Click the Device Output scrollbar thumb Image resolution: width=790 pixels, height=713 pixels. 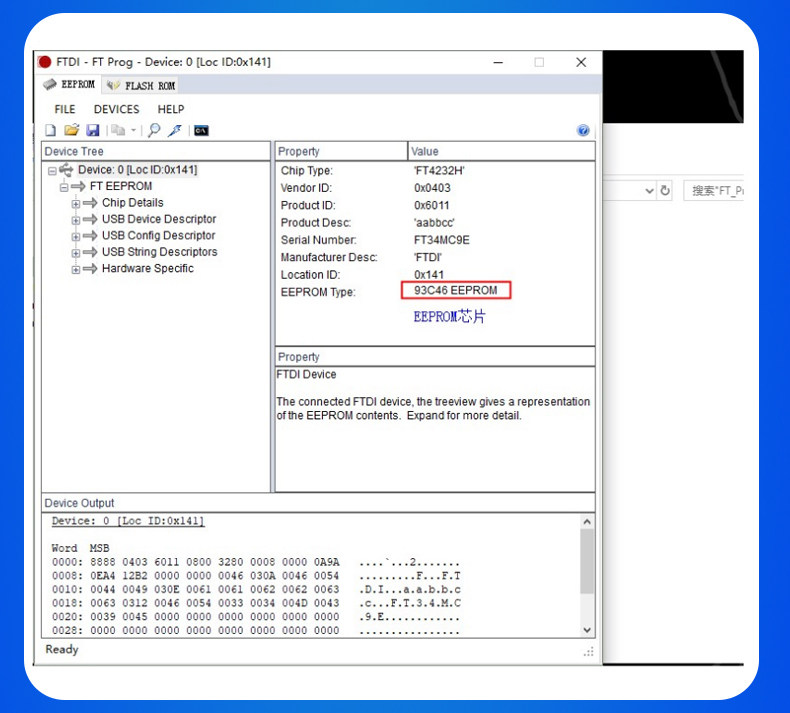pyautogui.click(x=587, y=561)
